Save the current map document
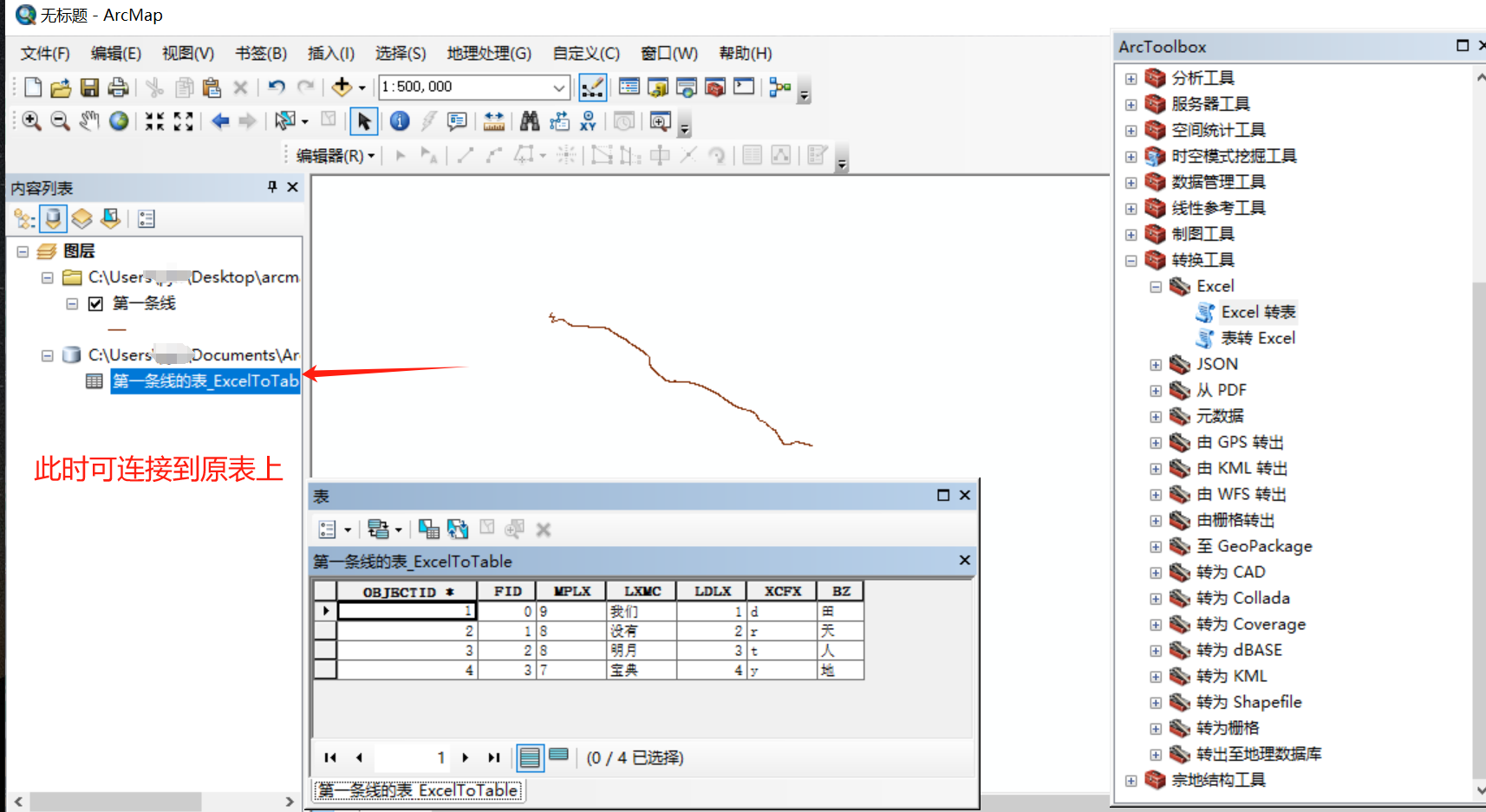This screenshot has width=1486, height=812. [89, 87]
